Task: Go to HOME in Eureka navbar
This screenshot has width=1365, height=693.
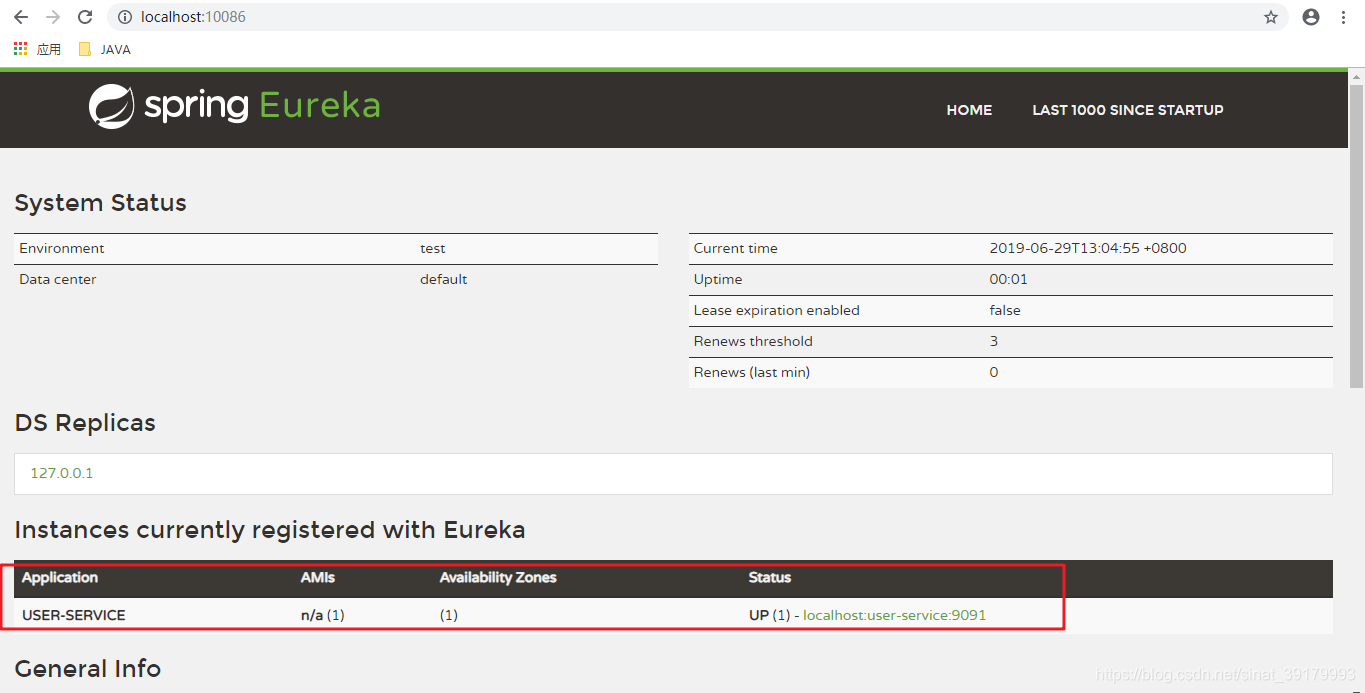Action: [969, 110]
